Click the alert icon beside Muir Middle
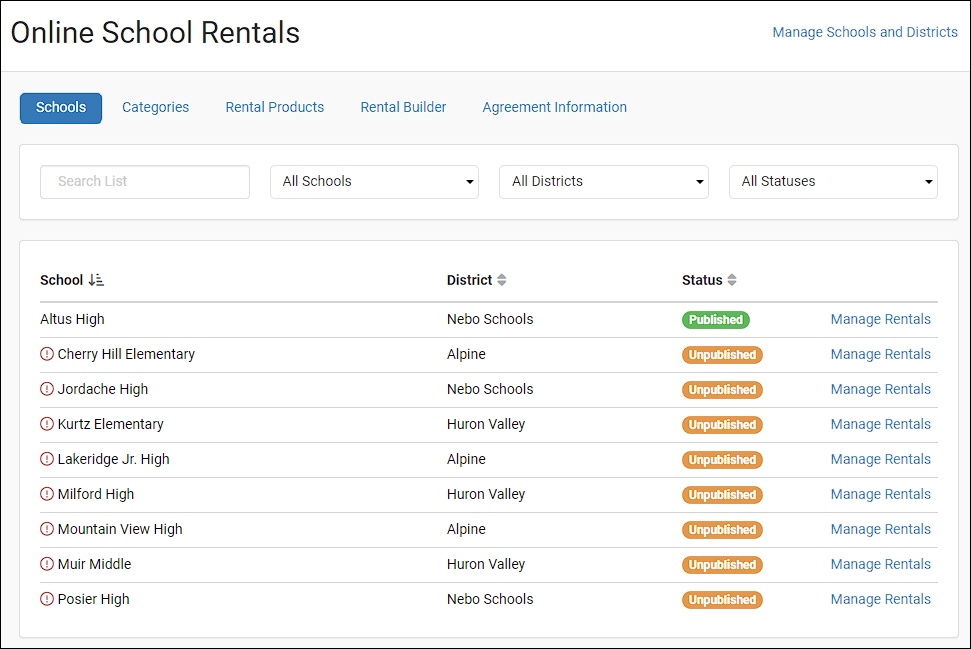 pyautogui.click(x=46, y=564)
